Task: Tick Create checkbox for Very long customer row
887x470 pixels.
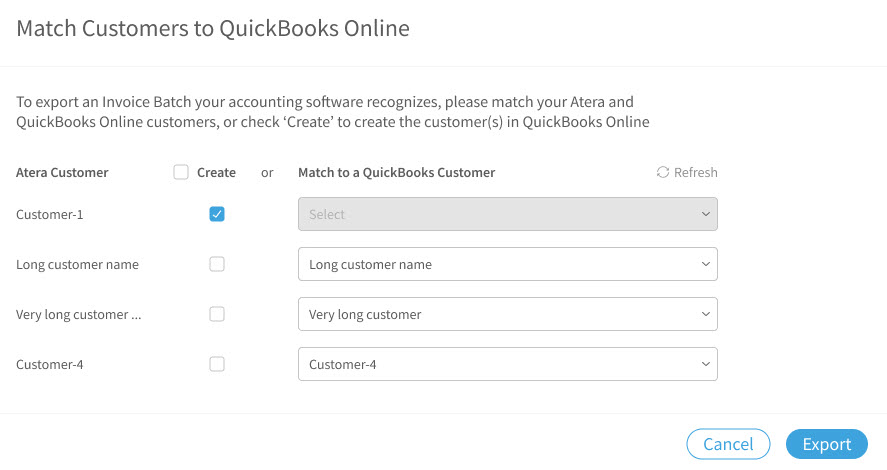Action: coord(217,314)
